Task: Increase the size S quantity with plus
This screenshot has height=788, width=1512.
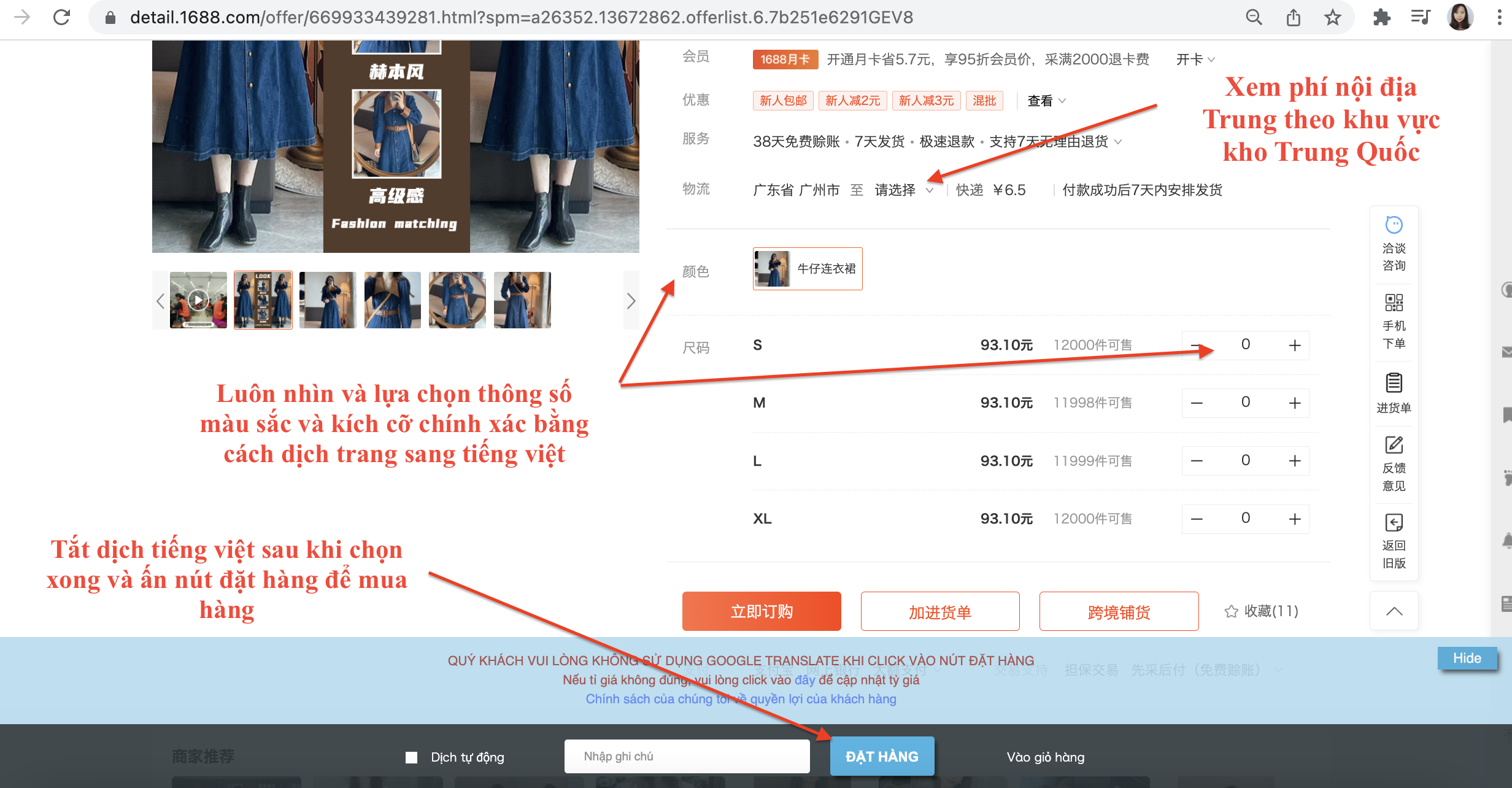Action: tap(1295, 346)
